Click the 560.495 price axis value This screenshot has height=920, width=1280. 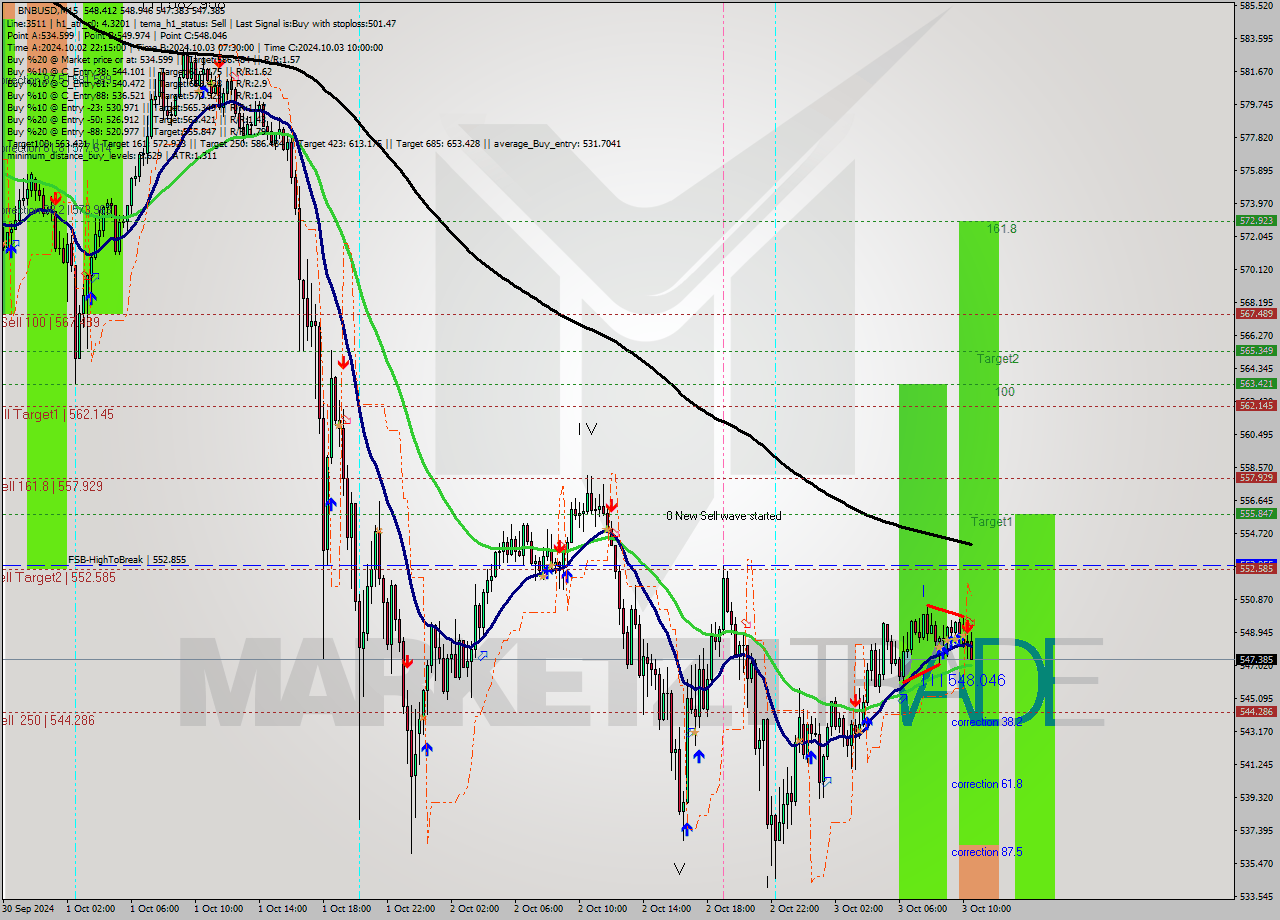pos(1256,435)
